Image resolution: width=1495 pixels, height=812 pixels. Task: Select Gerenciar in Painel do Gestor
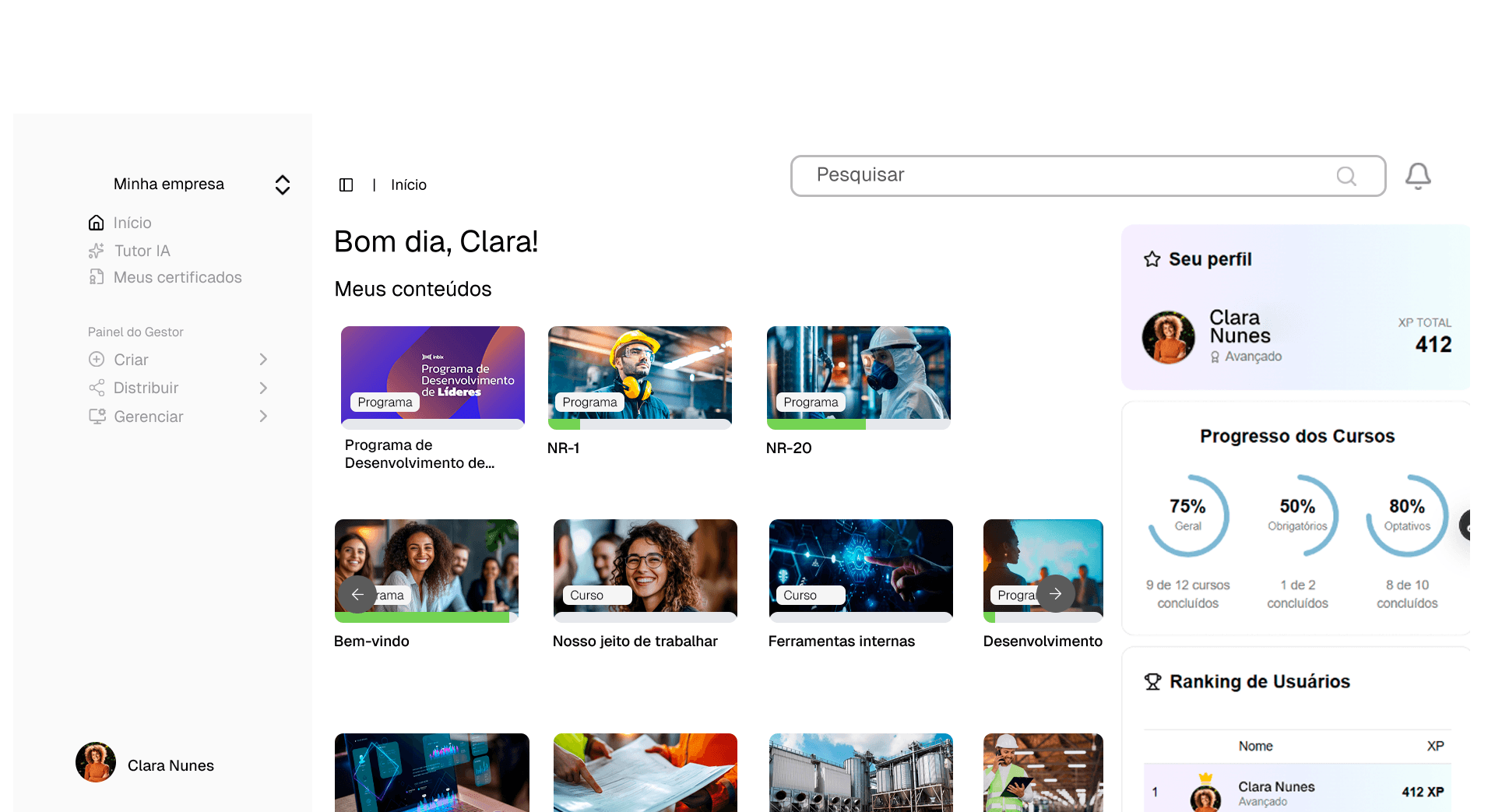pyautogui.click(x=149, y=417)
